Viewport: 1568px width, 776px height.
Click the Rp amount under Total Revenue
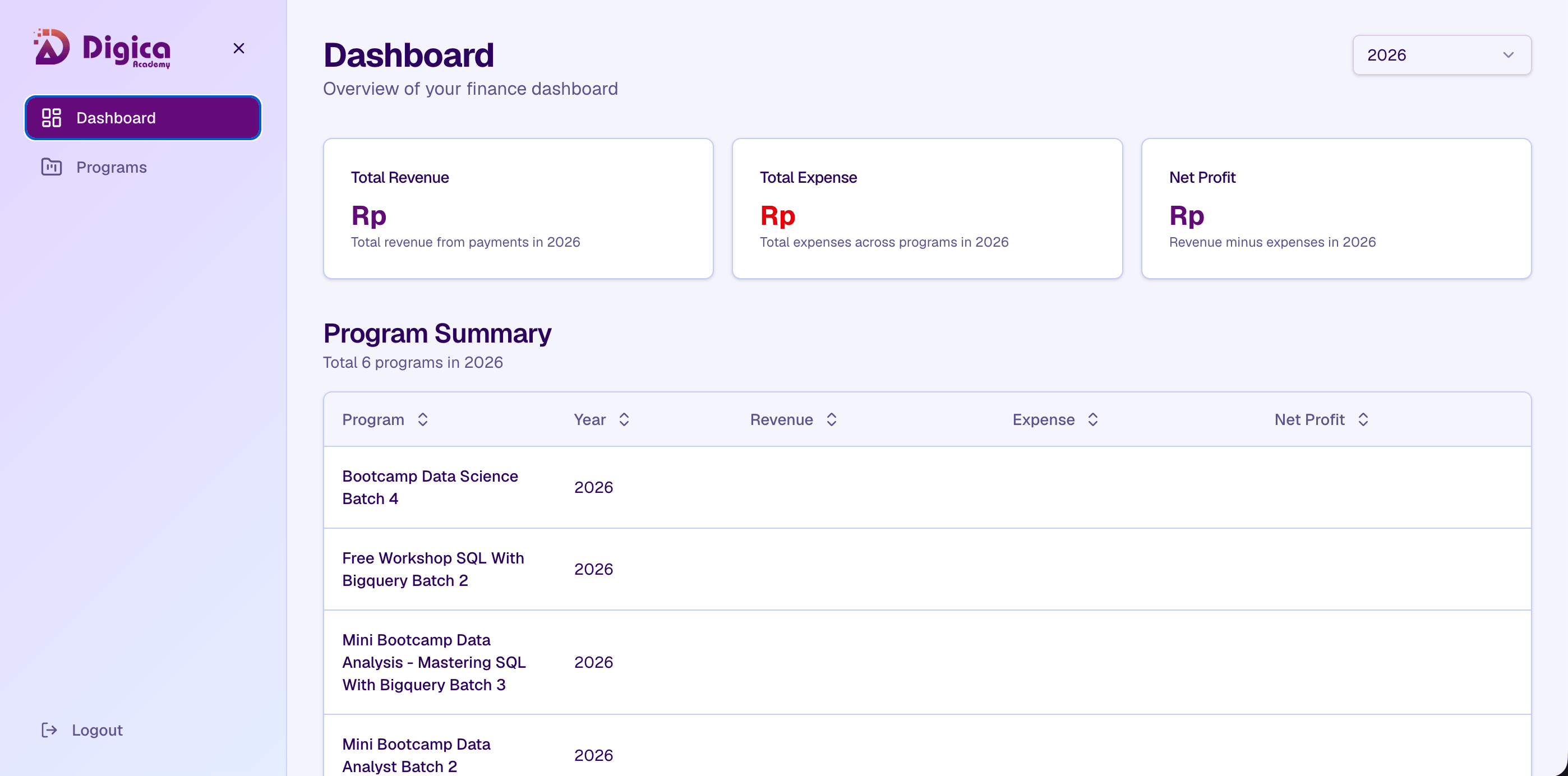[368, 215]
